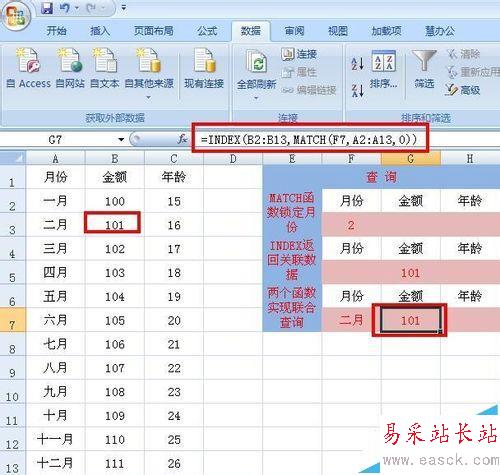The width and height of the screenshot is (500, 475).
Task: Select cell B1 header 金额
Action: 115,177
